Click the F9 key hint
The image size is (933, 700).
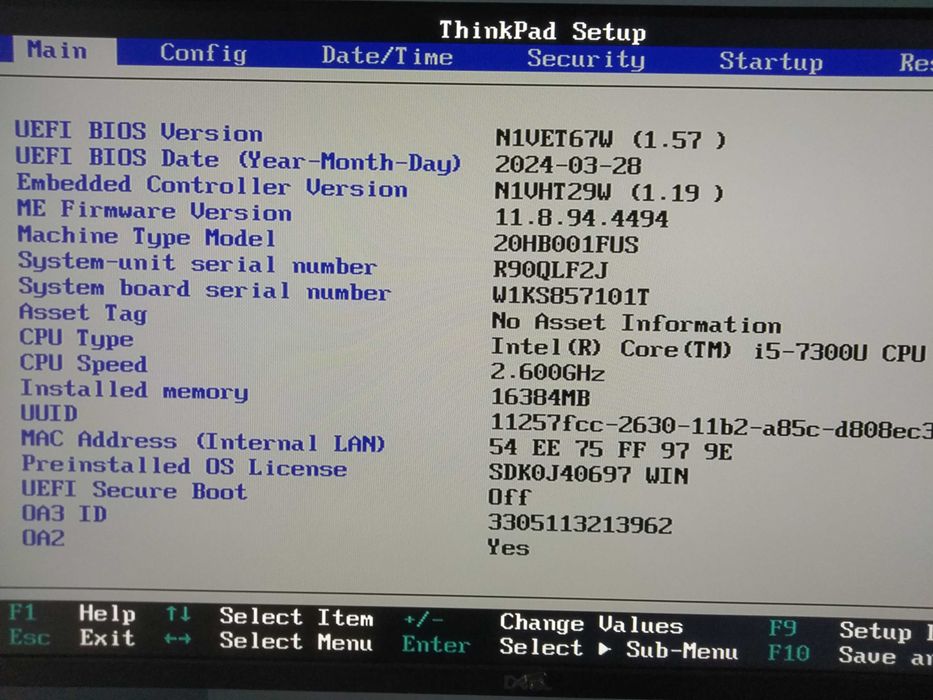coord(782,628)
